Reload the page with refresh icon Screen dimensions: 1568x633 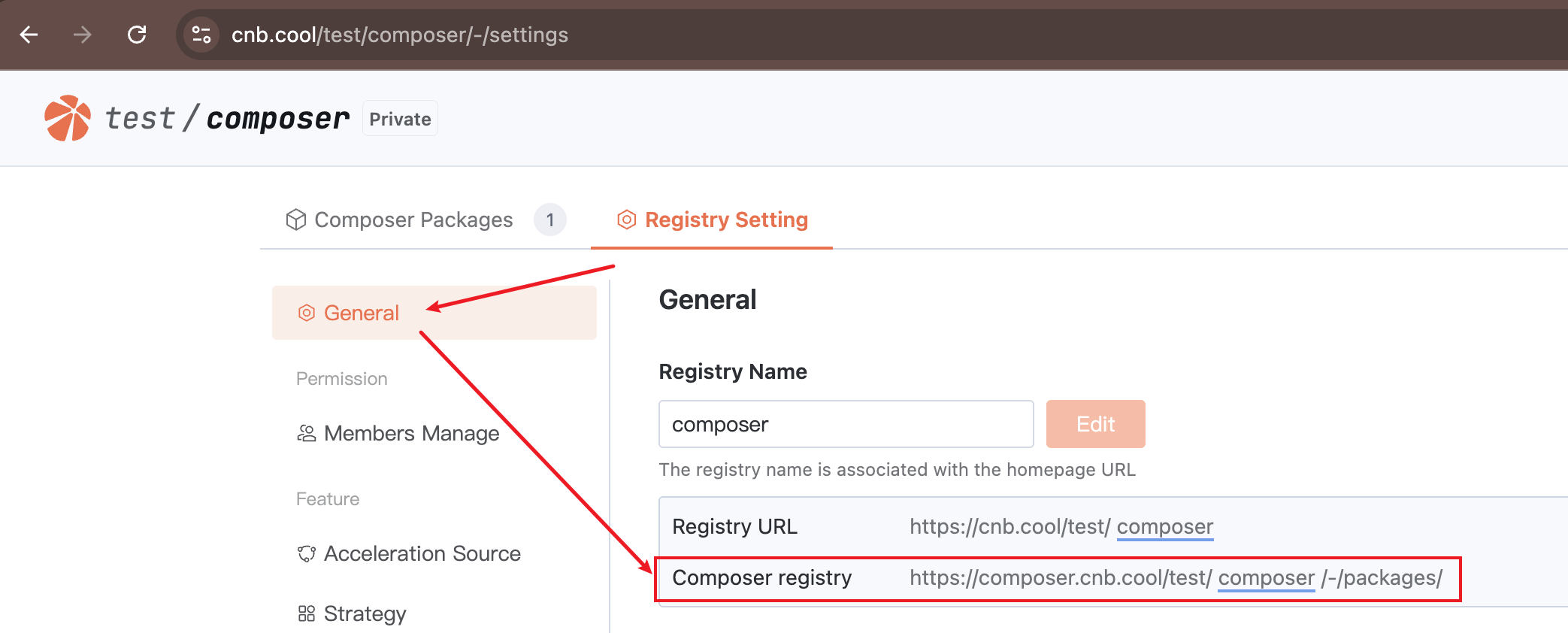pos(137,35)
